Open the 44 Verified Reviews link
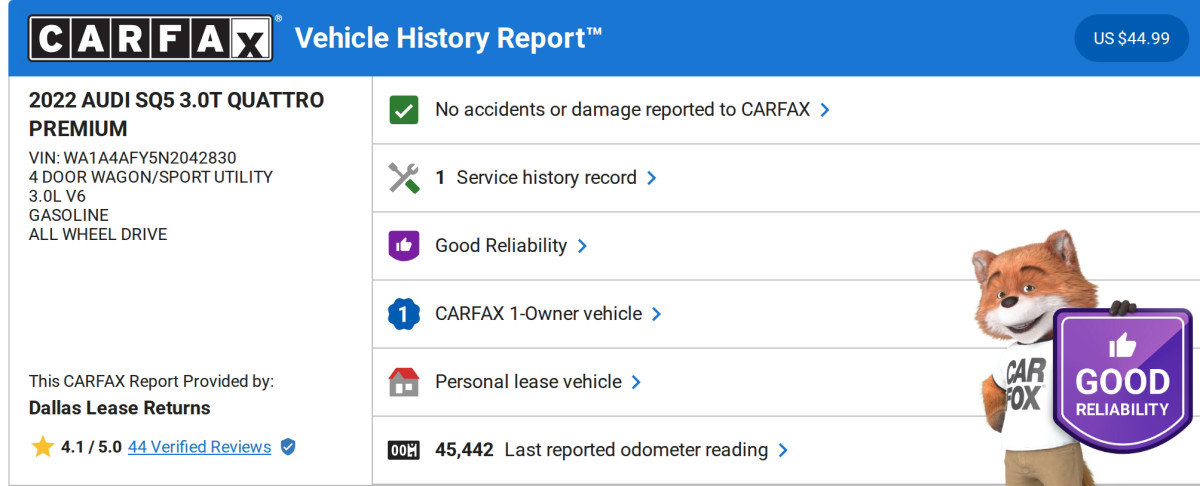Image resolution: width=1200 pixels, height=486 pixels. (199, 447)
